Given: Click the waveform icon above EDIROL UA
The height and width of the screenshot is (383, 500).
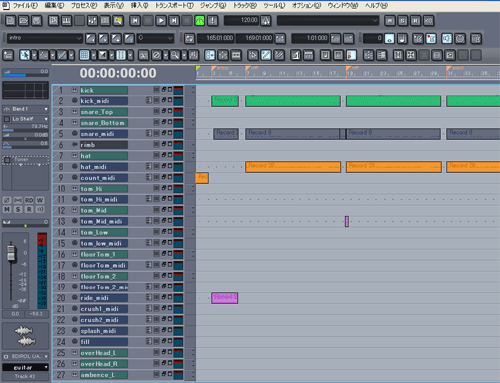Looking at the screenshot, I should pos(25,336).
